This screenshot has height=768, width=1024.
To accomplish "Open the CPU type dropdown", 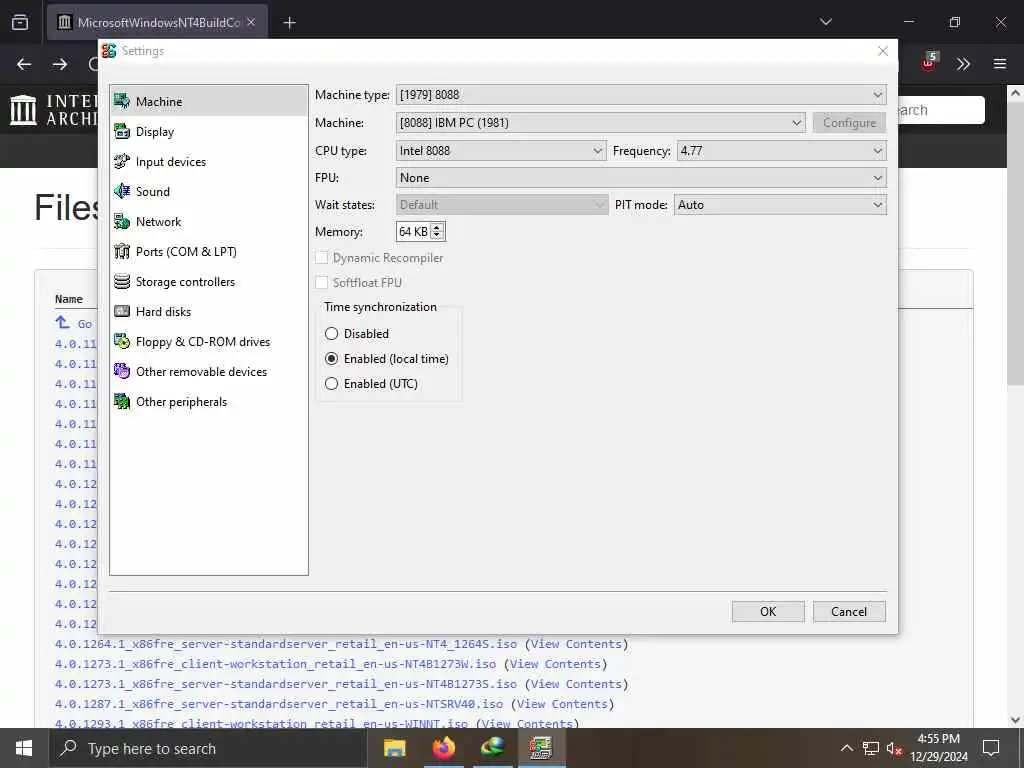I will click(x=501, y=151).
